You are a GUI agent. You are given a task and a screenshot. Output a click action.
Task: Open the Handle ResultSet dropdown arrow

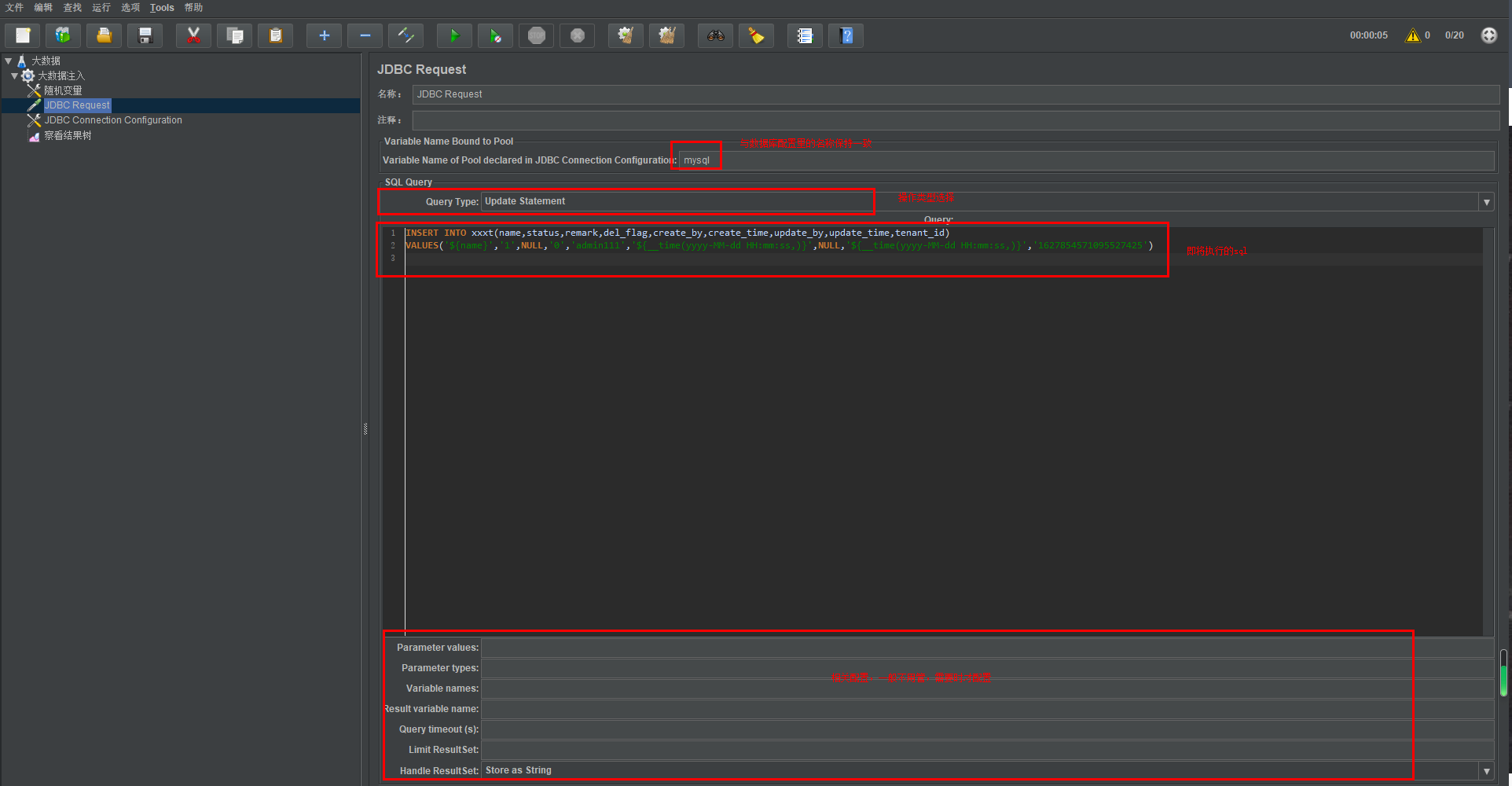click(1486, 771)
